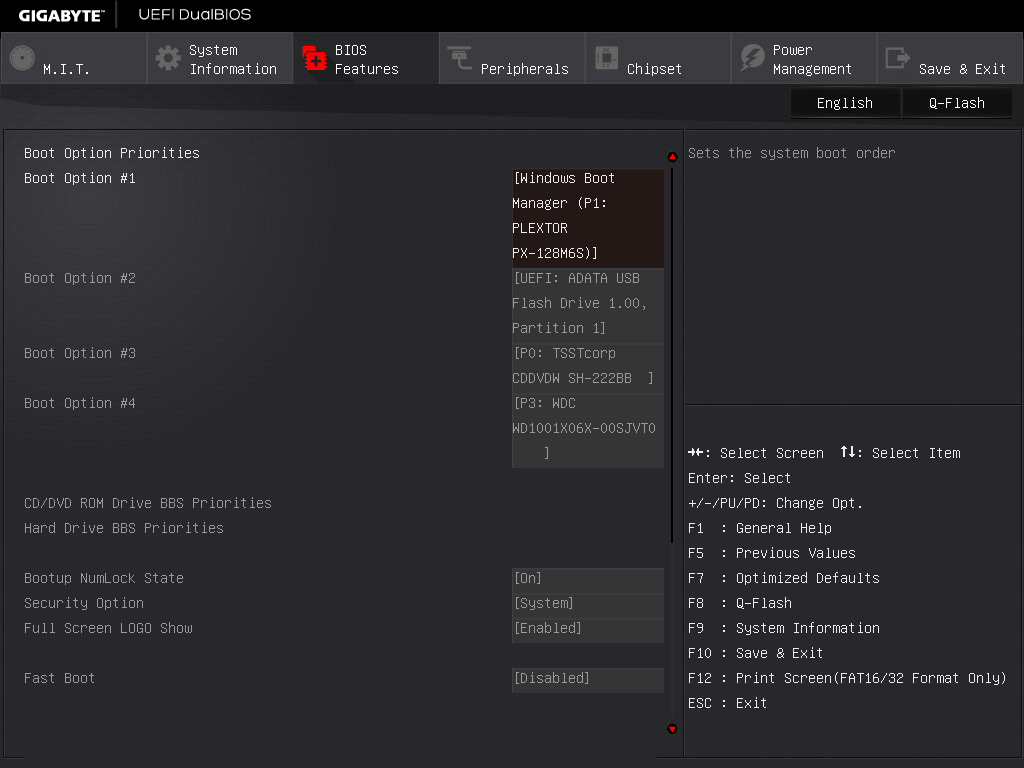Select the Fast Boot label

pos(59,678)
